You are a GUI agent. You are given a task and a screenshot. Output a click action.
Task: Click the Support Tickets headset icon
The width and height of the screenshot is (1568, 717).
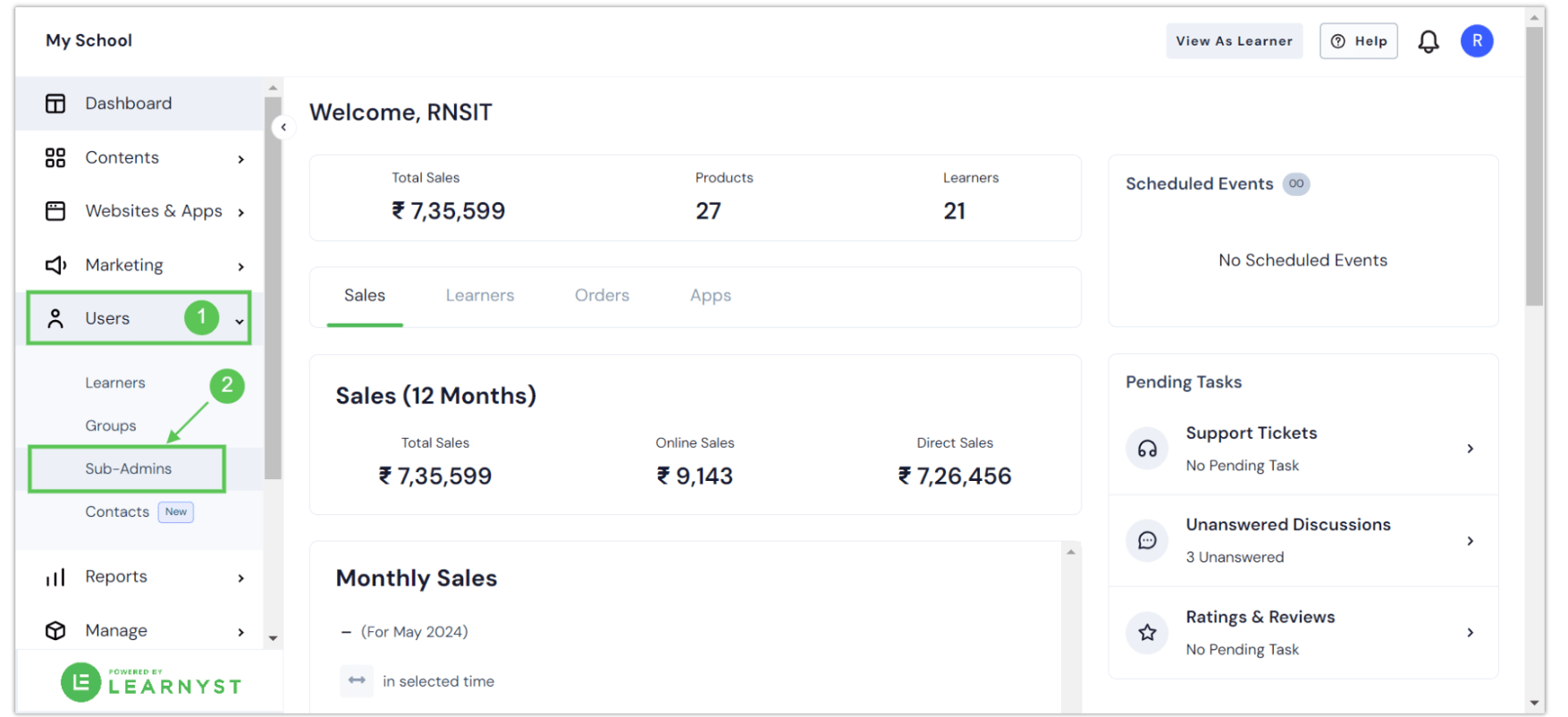[1147, 449]
